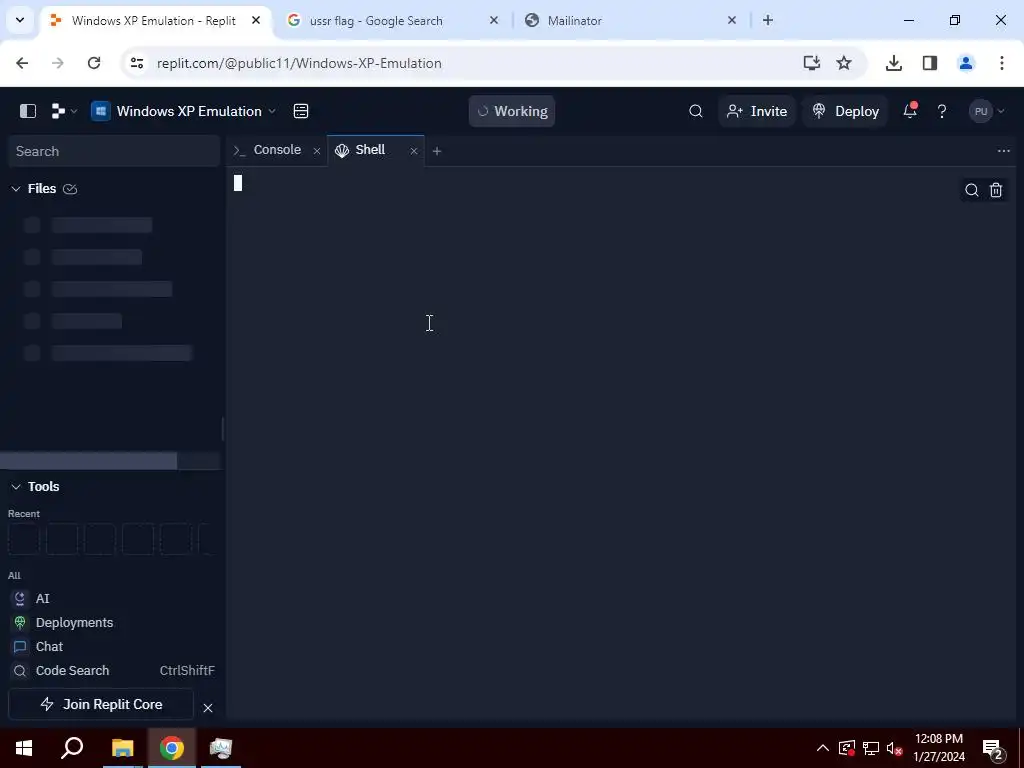Open the notifications bell

coord(910,110)
